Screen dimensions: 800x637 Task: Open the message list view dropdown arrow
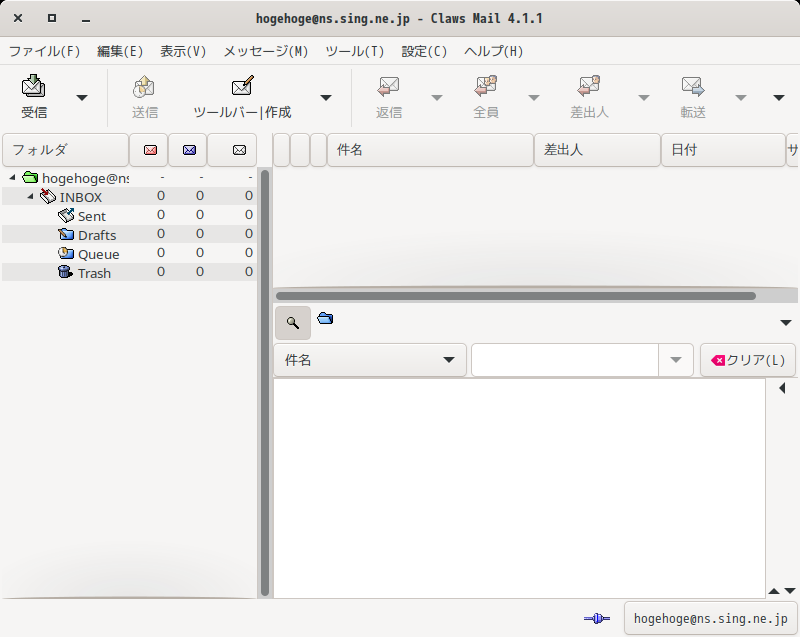[x=786, y=323]
